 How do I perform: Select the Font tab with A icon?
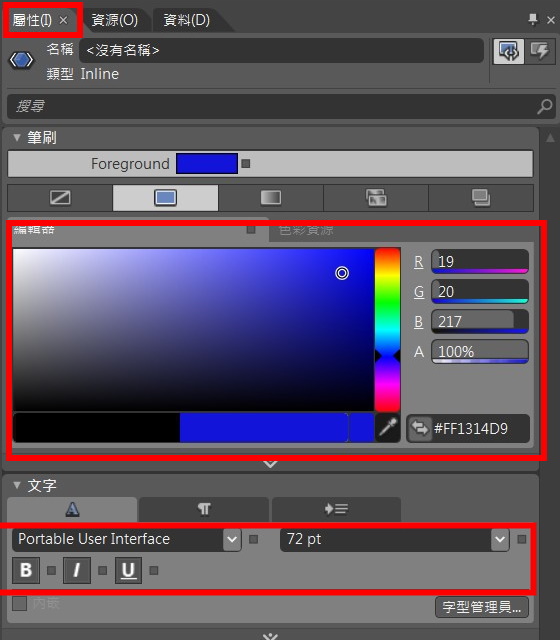(x=72, y=509)
